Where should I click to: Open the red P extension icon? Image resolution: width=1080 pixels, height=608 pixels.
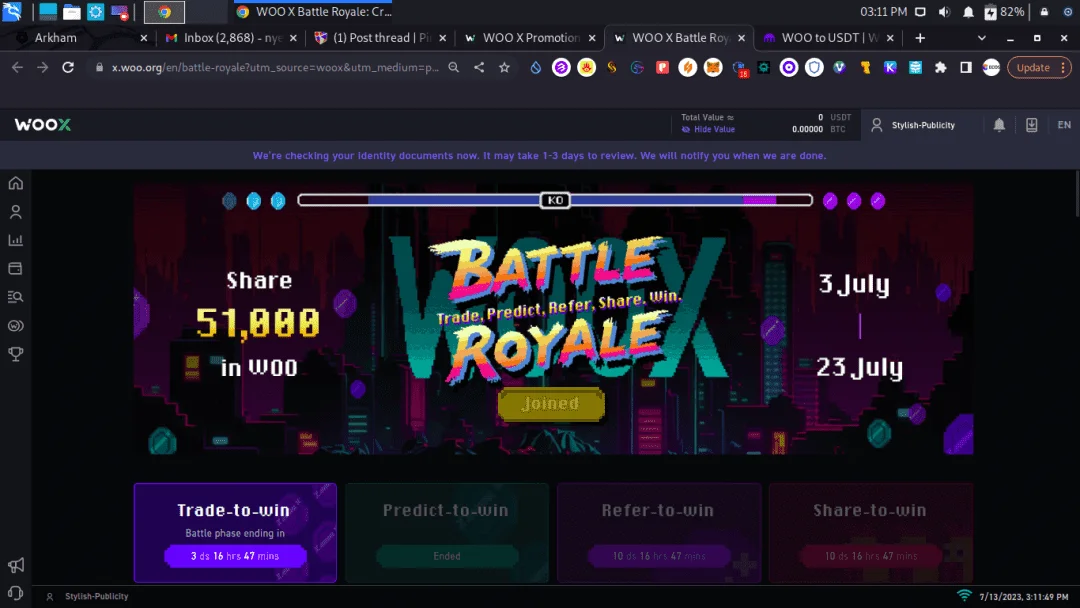[662, 67]
